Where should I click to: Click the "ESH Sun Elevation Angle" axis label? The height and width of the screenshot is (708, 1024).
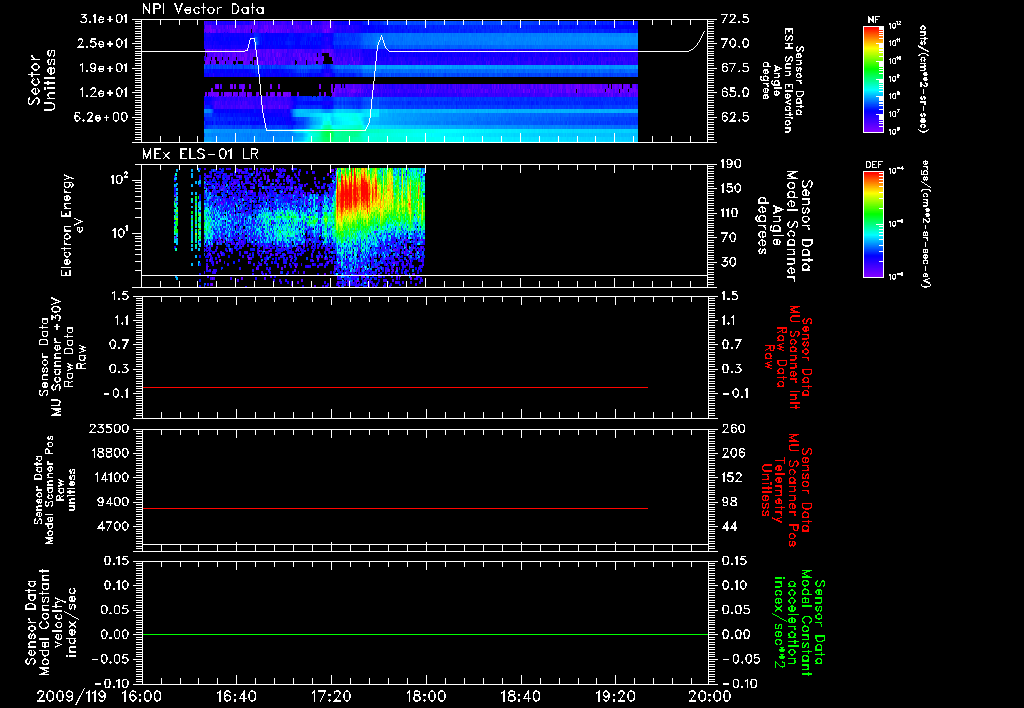(782, 80)
